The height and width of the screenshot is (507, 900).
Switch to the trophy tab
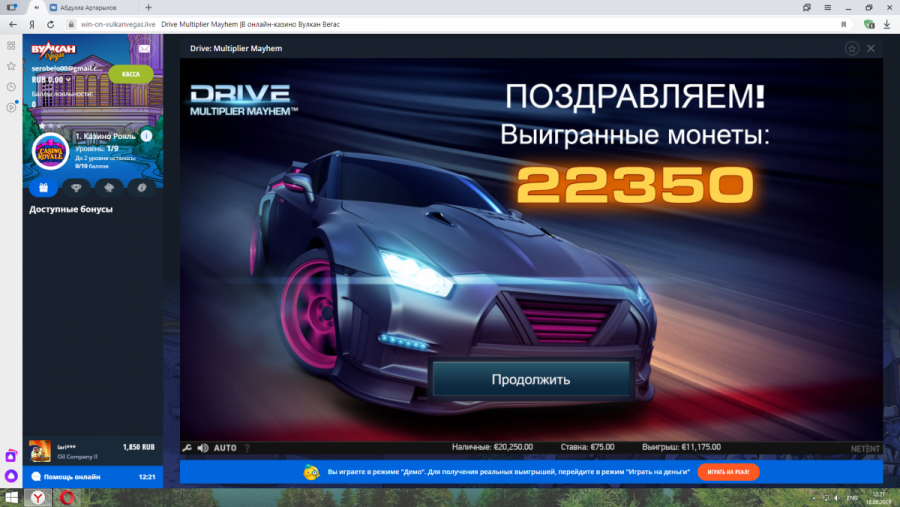click(x=76, y=187)
